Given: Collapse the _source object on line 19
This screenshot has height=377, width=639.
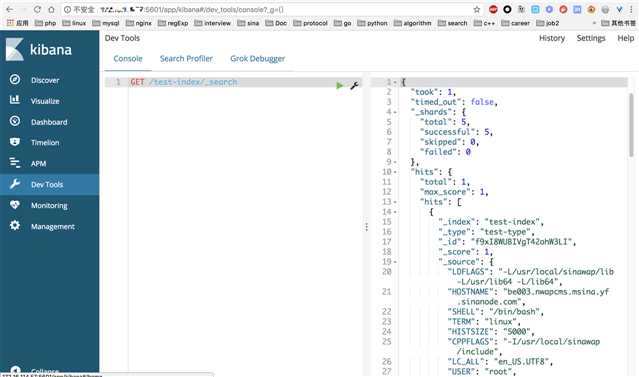Looking at the screenshot, I should 395,262.
